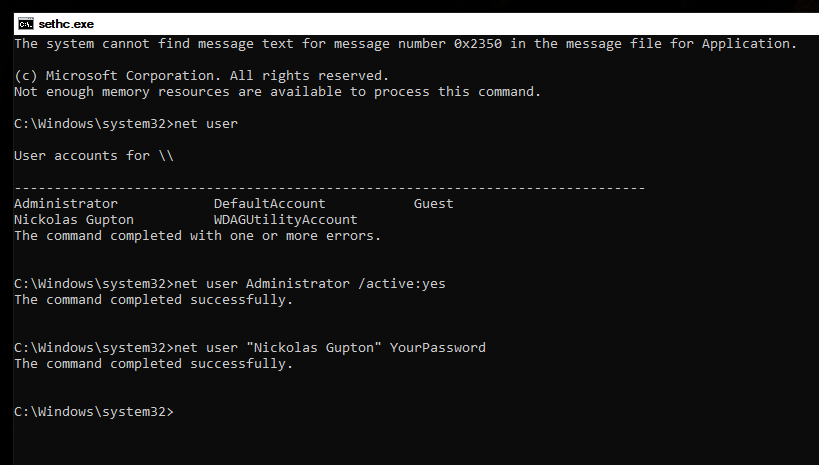Click the last 'The command completed successfully.' message

point(154,364)
